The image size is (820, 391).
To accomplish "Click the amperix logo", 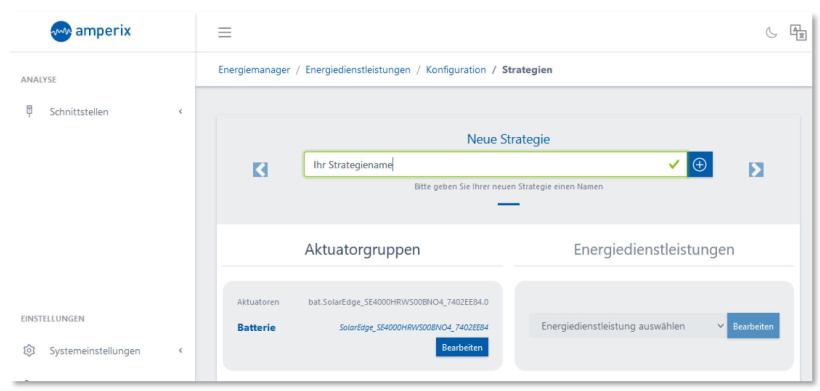I will pyautogui.click(x=91, y=31).
